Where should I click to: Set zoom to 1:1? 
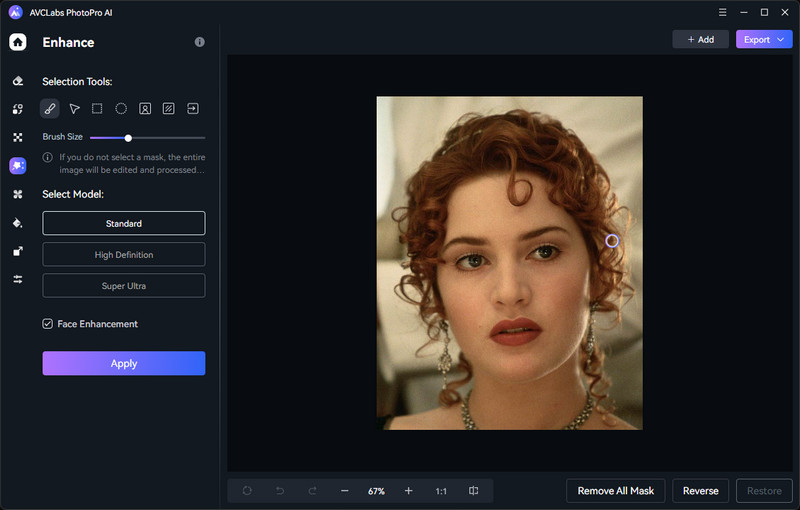441,491
